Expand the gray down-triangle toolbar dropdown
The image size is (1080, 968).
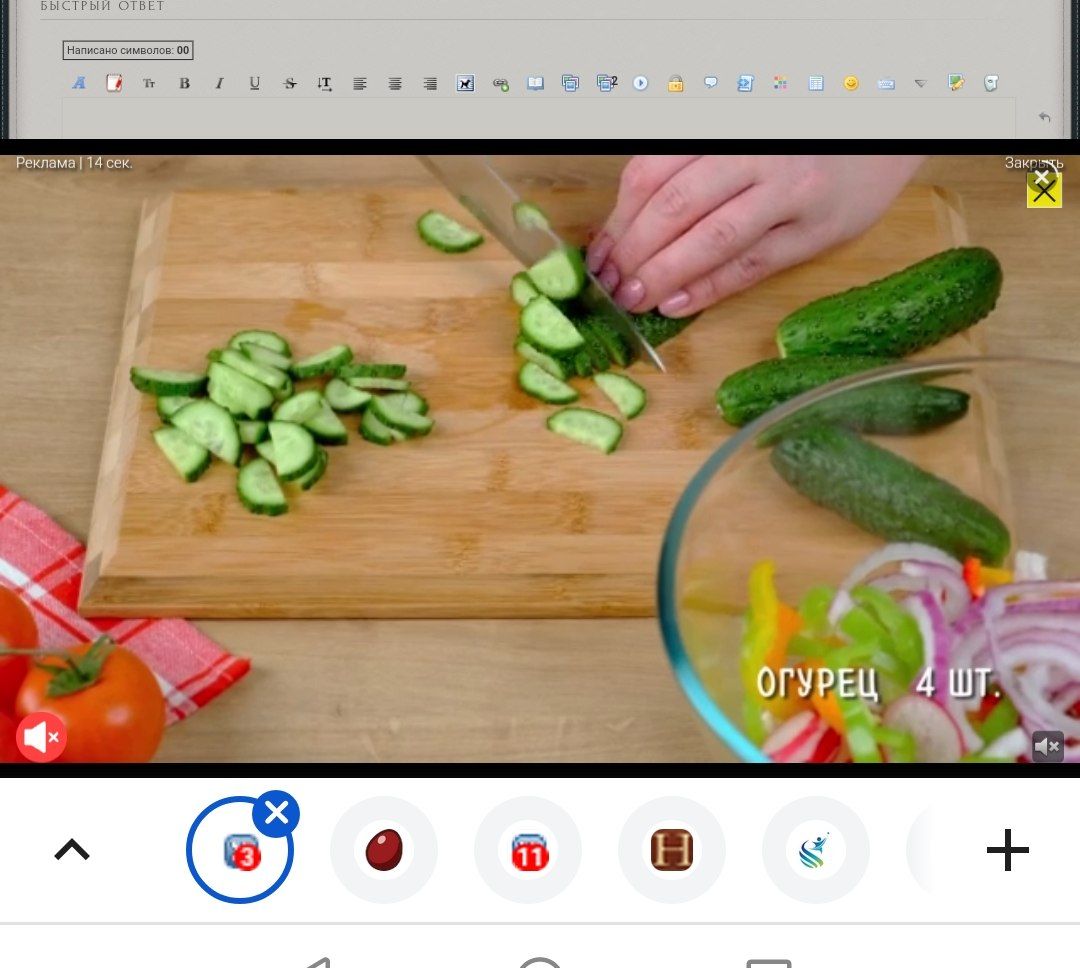pyautogui.click(x=921, y=83)
